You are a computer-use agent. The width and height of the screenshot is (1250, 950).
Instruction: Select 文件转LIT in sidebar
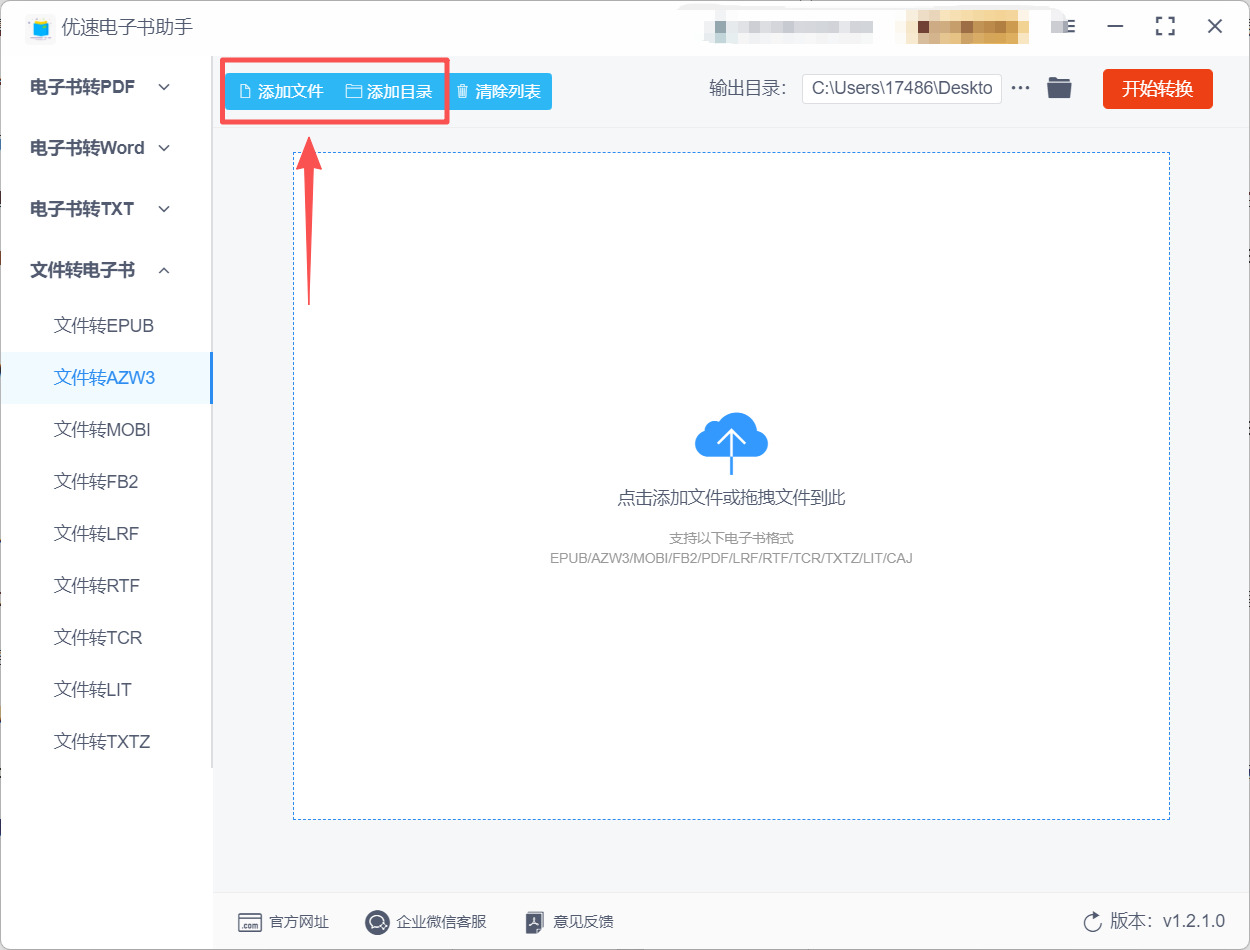[104, 690]
